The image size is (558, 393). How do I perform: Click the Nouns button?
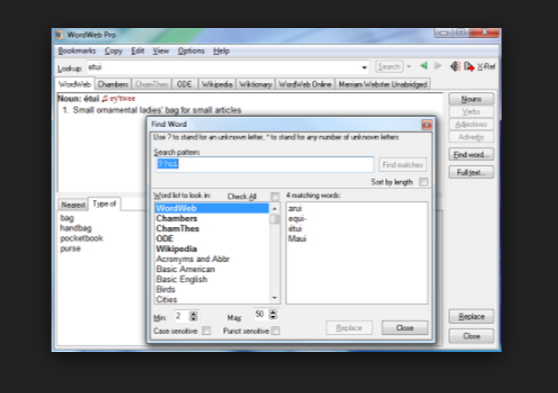pyautogui.click(x=471, y=99)
